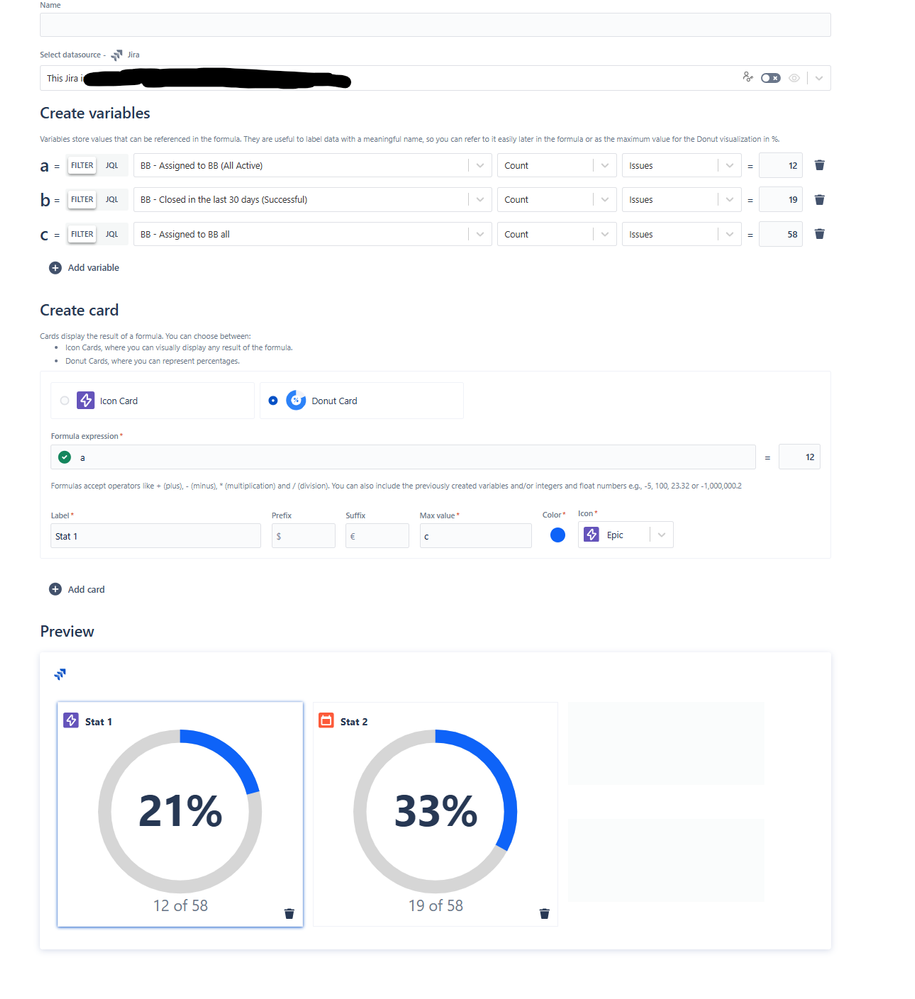Open the blue Color picker swatch
915x999 pixels.
tap(558, 535)
